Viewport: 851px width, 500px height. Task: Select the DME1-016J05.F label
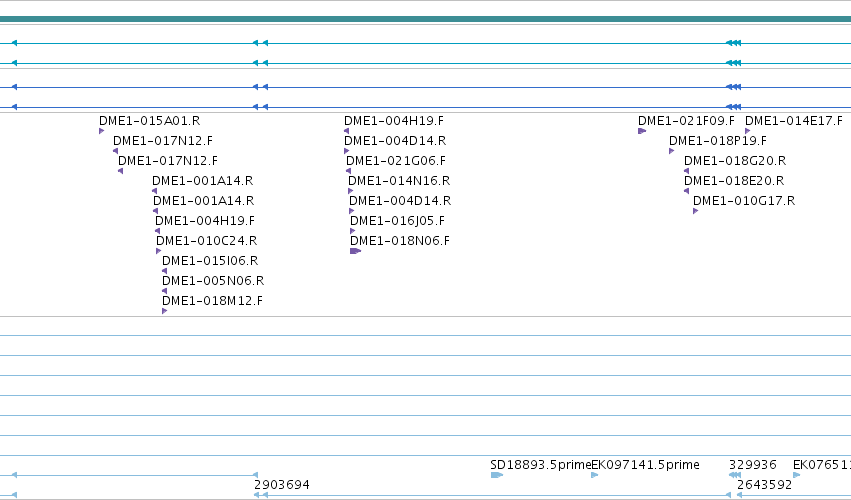(x=397, y=221)
